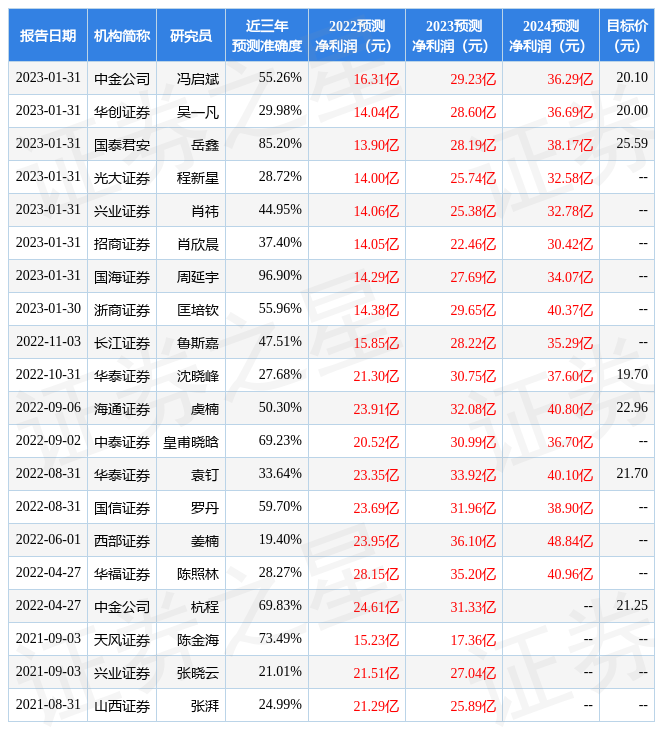Click target price 19.70

pos(632,374)
